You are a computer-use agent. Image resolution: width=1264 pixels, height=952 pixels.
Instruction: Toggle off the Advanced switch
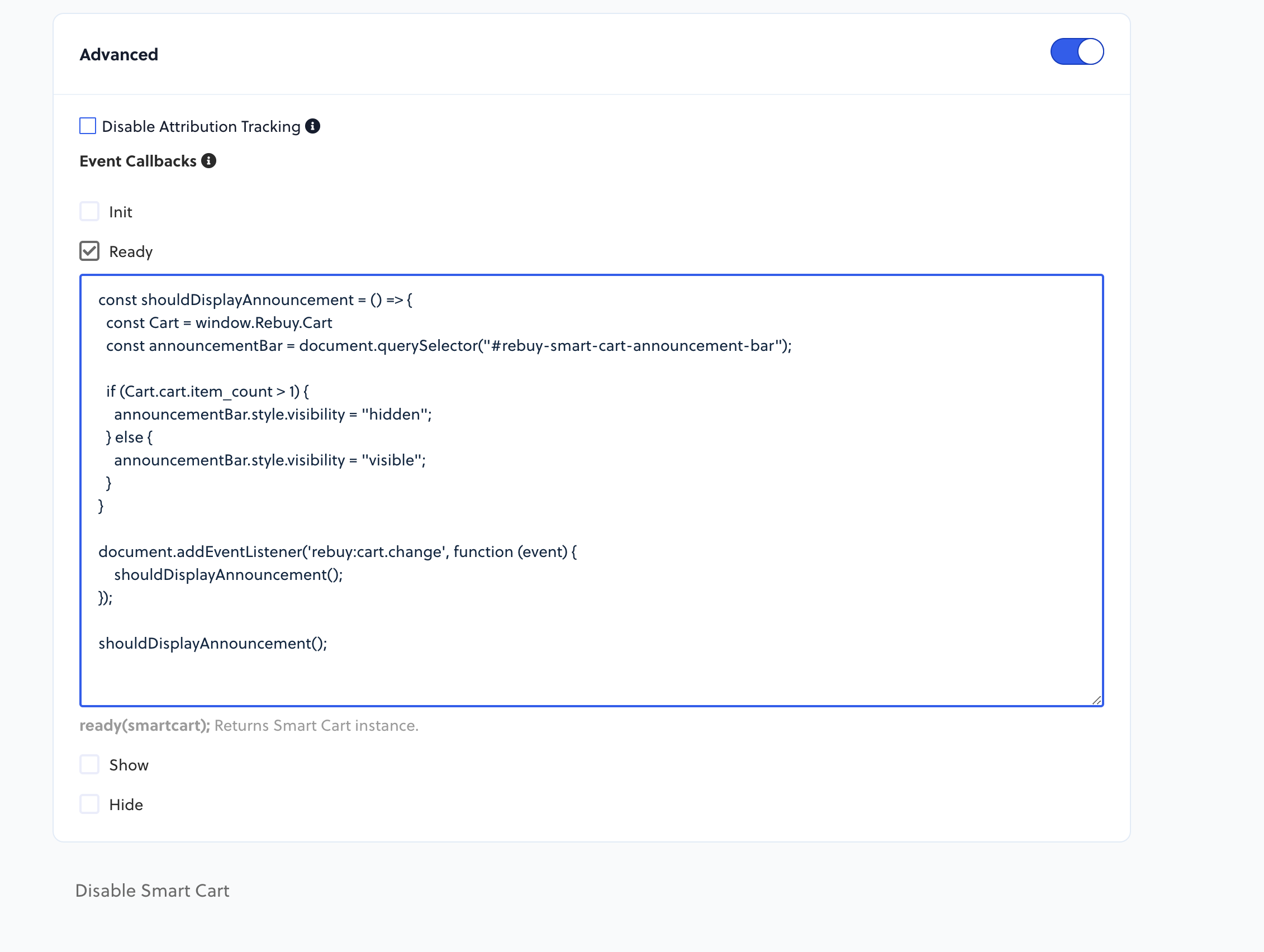tap(1076, 52)
